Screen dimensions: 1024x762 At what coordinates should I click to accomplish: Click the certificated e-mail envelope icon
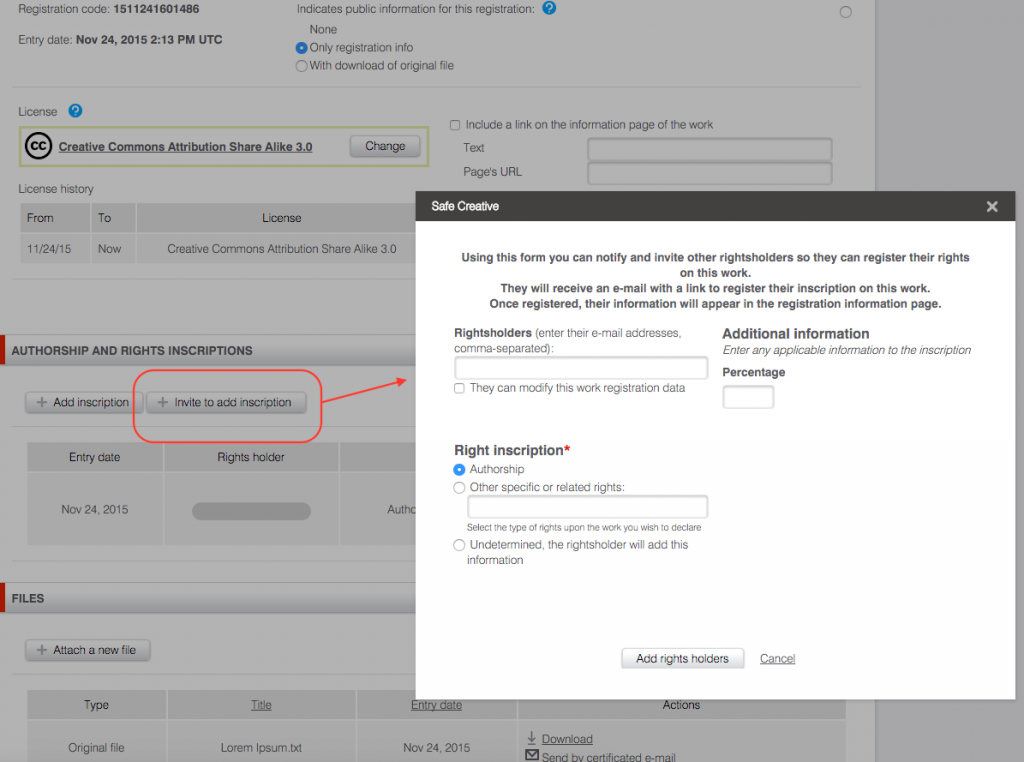532,756
